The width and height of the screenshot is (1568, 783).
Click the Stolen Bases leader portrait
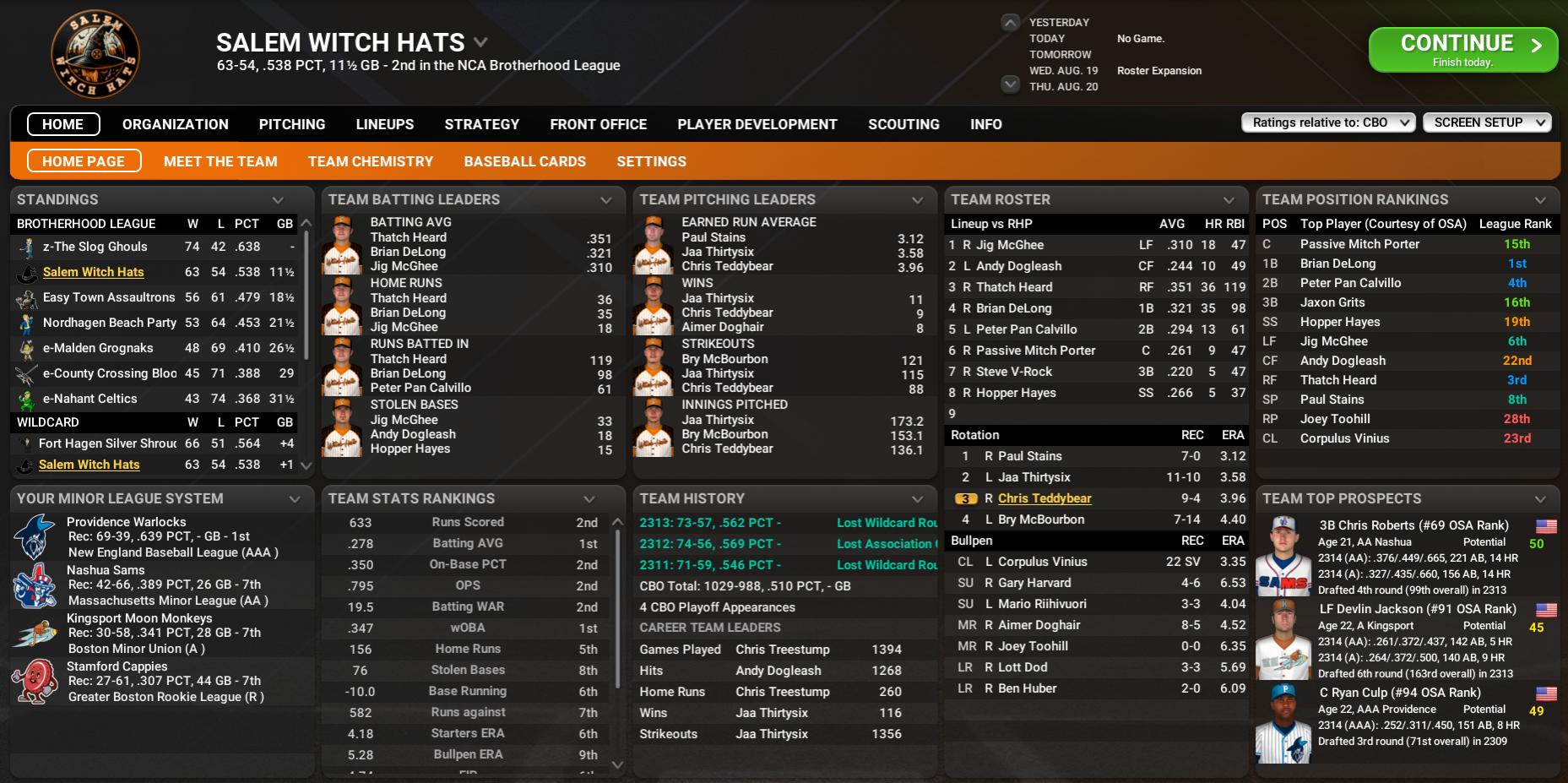point(342,427)
